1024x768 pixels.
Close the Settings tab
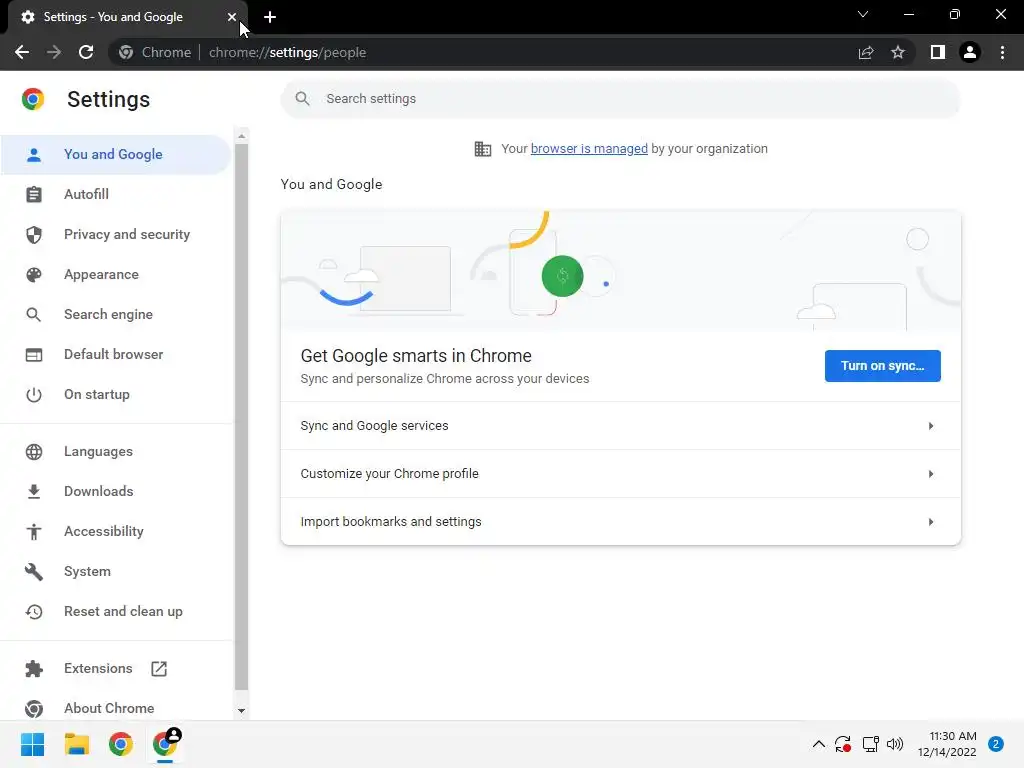coord(232,17)
